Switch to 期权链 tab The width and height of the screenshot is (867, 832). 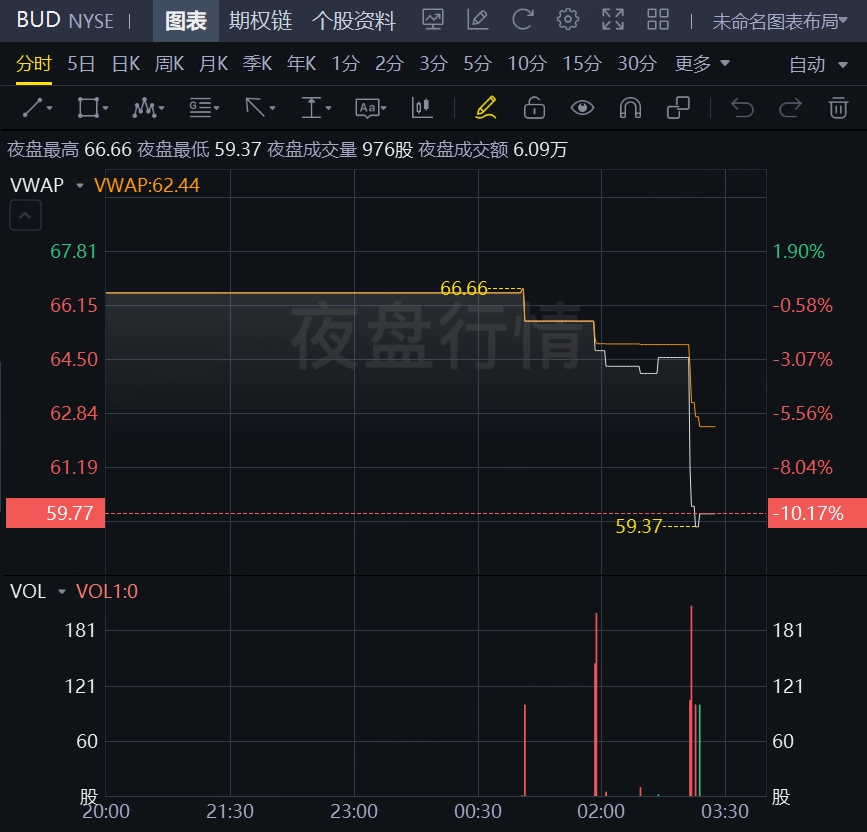tap(259, 20)
